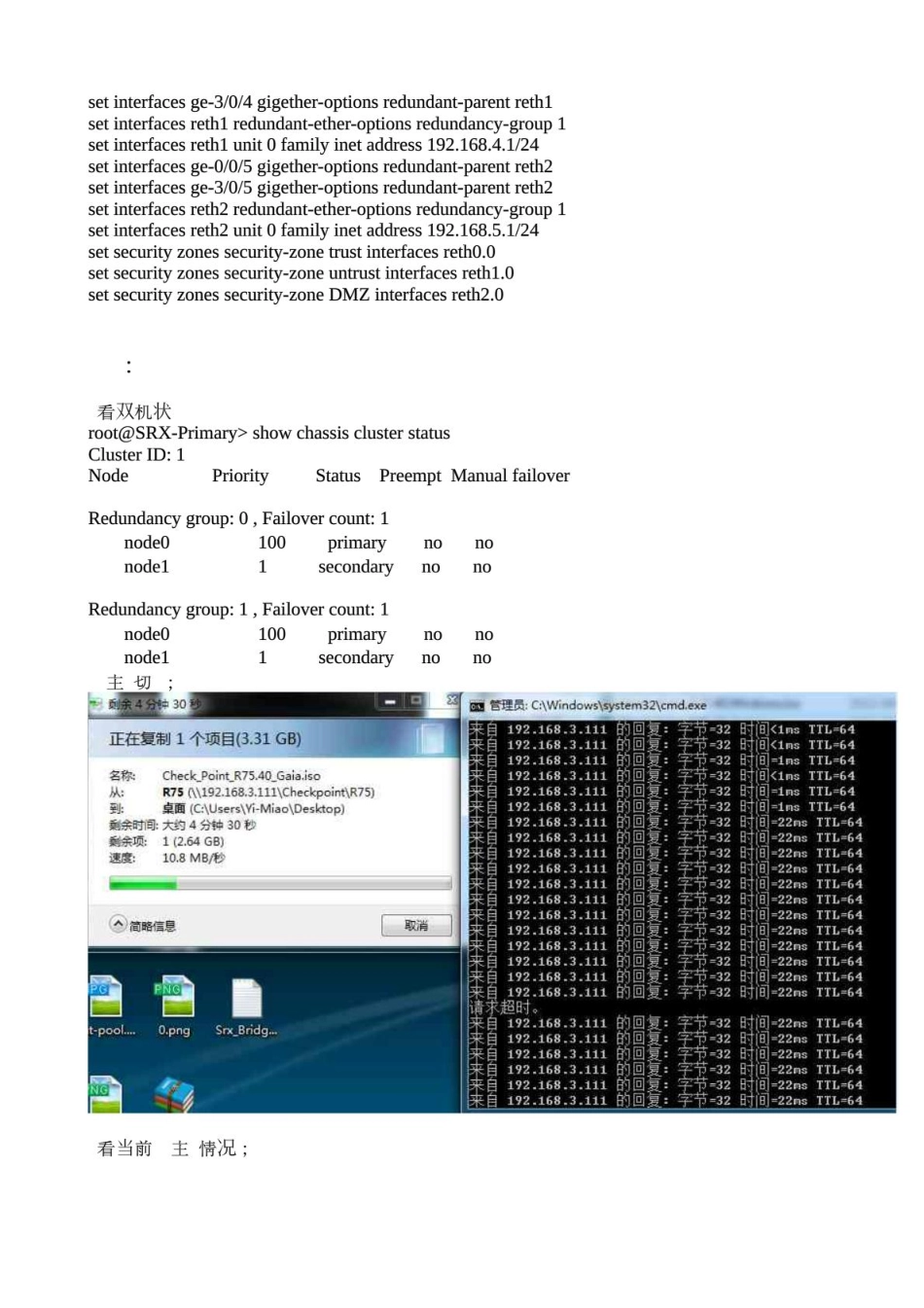Click the line ending 'trust interfaces reth0.0'

click(x=292, y=252)
